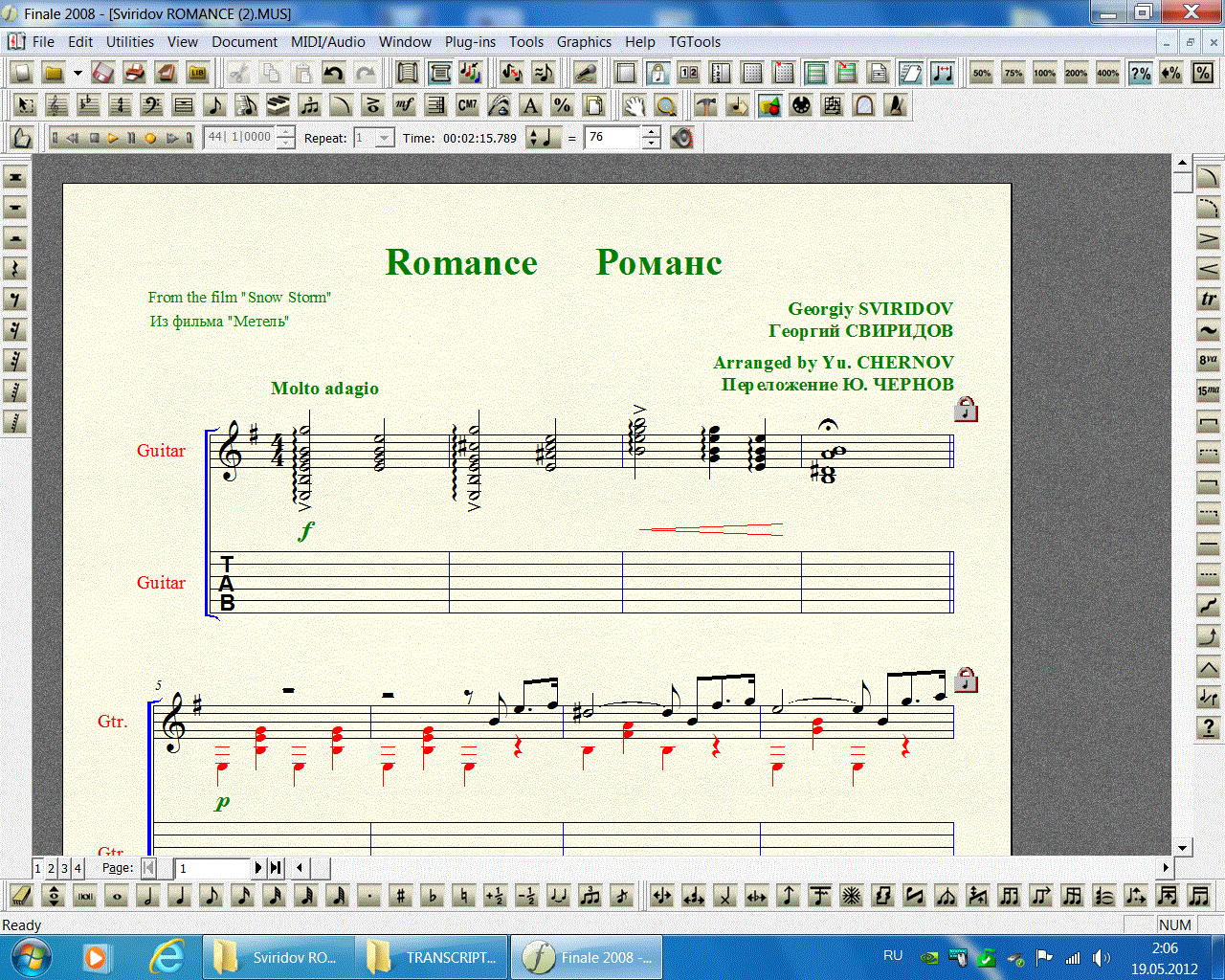Open the TRANSCRIPT folder in taskbar

coord(432,957)
